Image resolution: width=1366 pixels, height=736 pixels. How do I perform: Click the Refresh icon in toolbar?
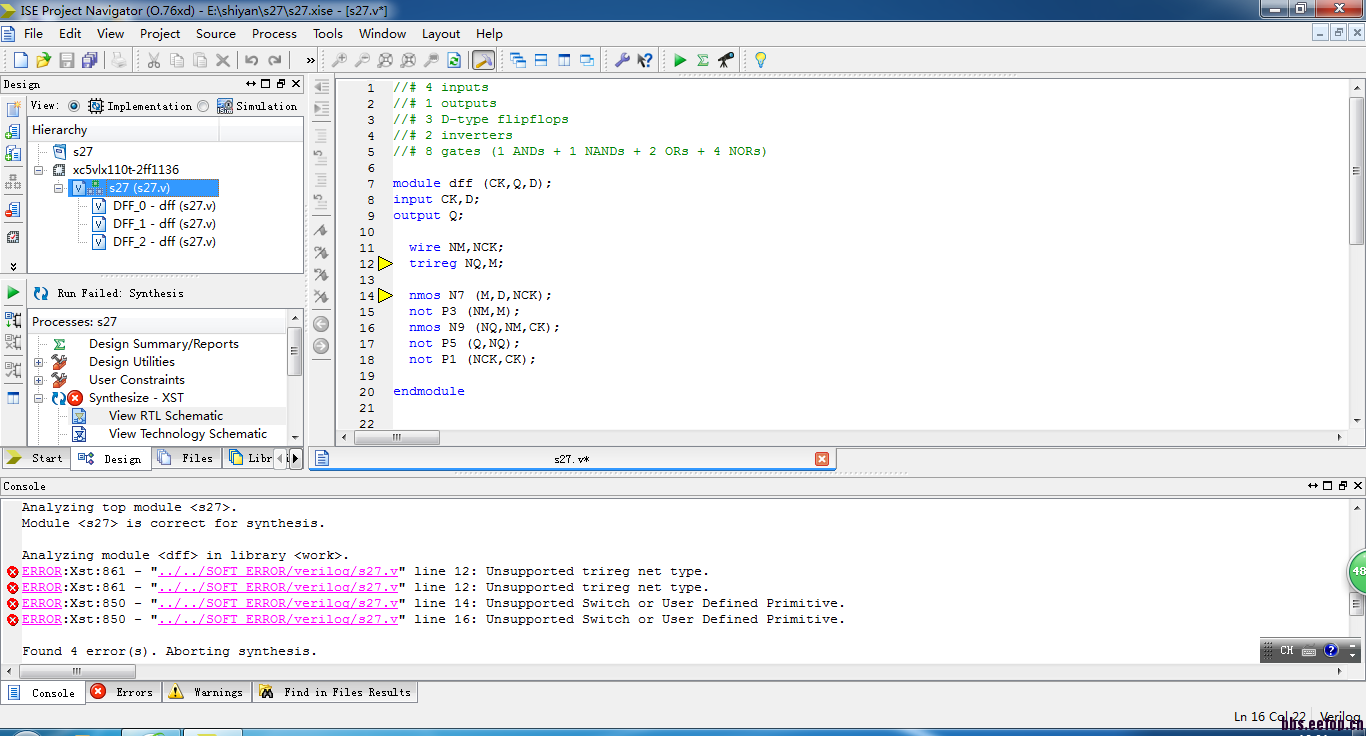coord(454,60)
